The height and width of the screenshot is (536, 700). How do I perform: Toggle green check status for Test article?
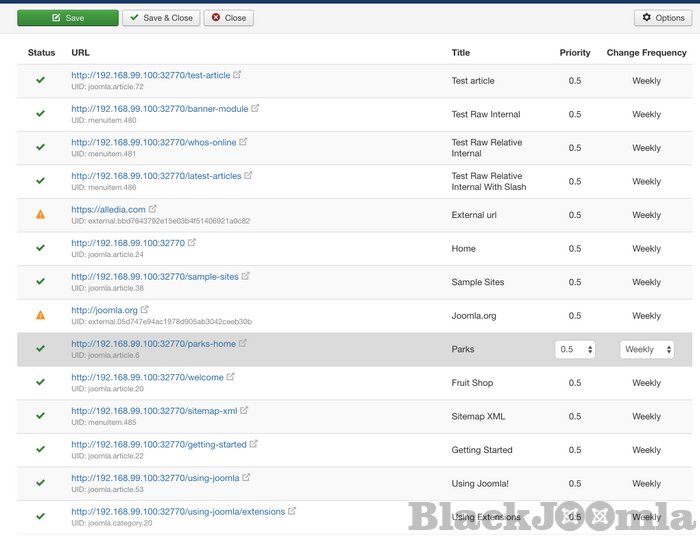41,80
